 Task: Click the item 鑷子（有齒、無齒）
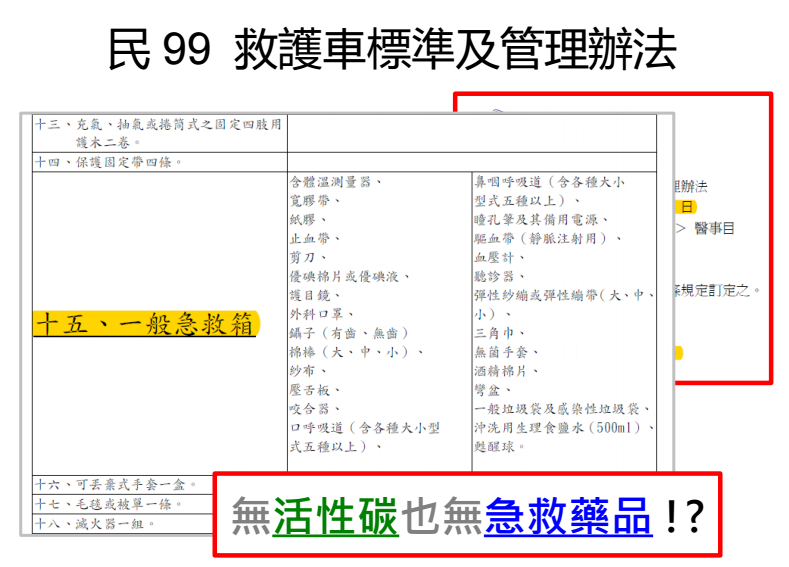click(x=349, y=333)
